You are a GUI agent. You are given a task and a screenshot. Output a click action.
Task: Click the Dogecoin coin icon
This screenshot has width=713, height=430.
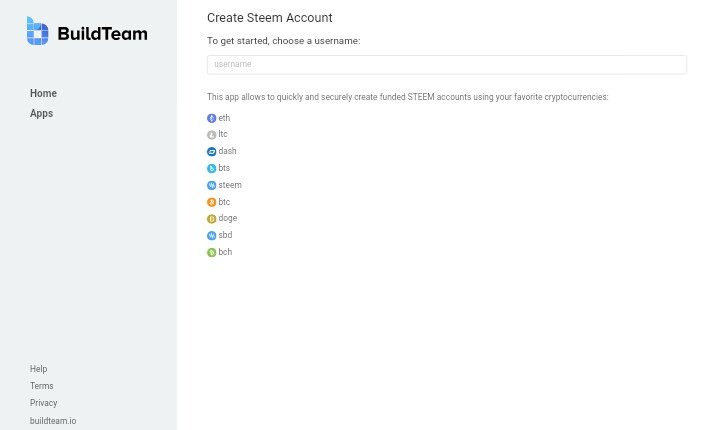[211, 219]
